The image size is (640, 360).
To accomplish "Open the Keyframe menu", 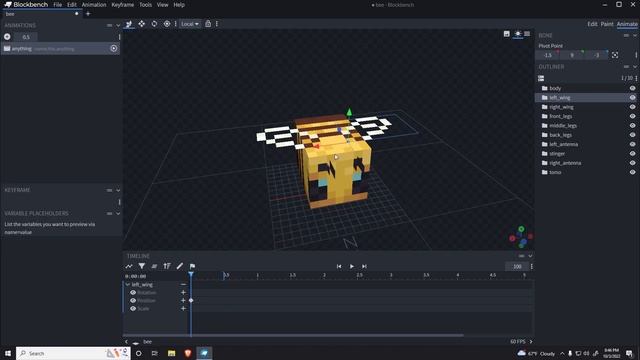I will tap(122, 5).
